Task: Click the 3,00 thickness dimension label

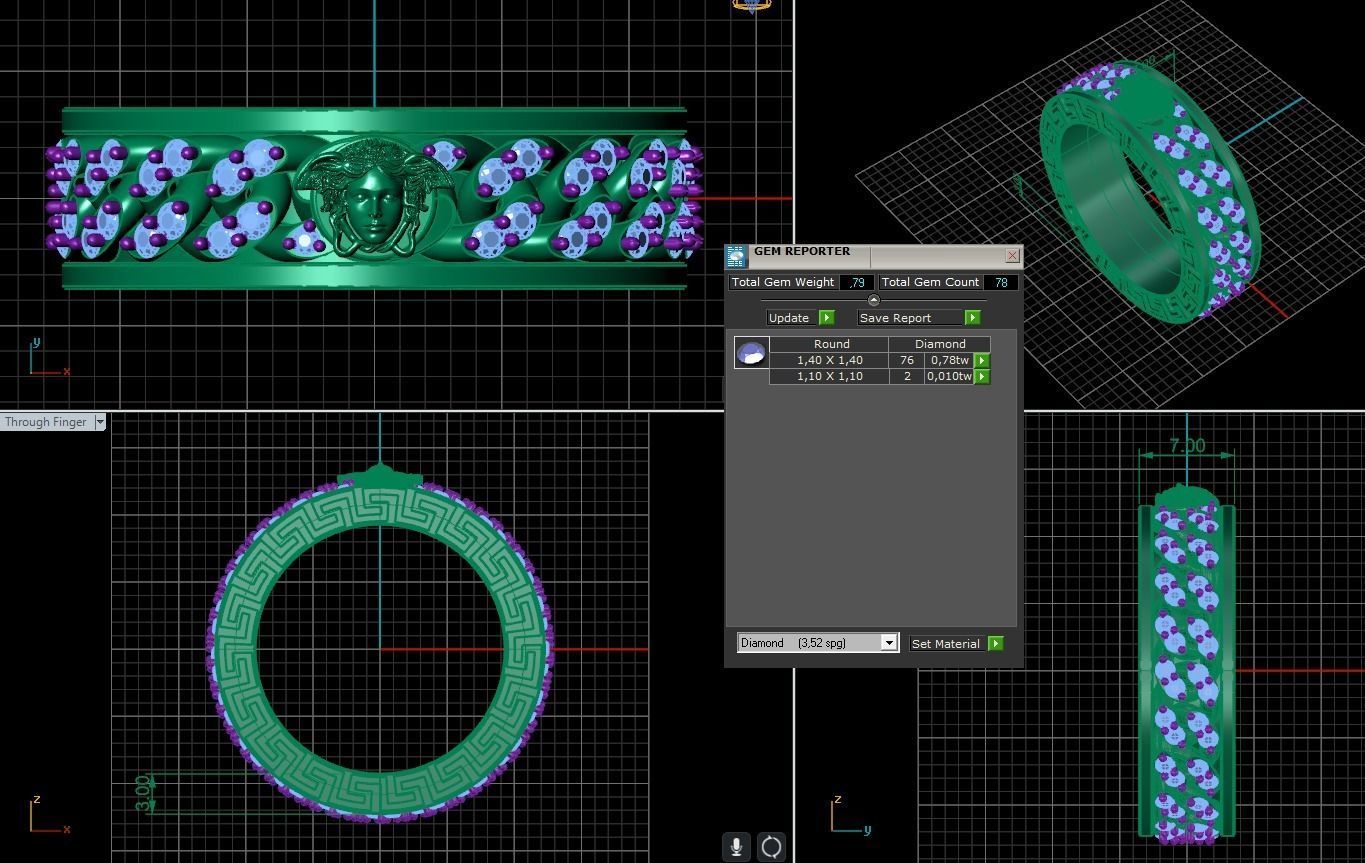Action: 143,793
